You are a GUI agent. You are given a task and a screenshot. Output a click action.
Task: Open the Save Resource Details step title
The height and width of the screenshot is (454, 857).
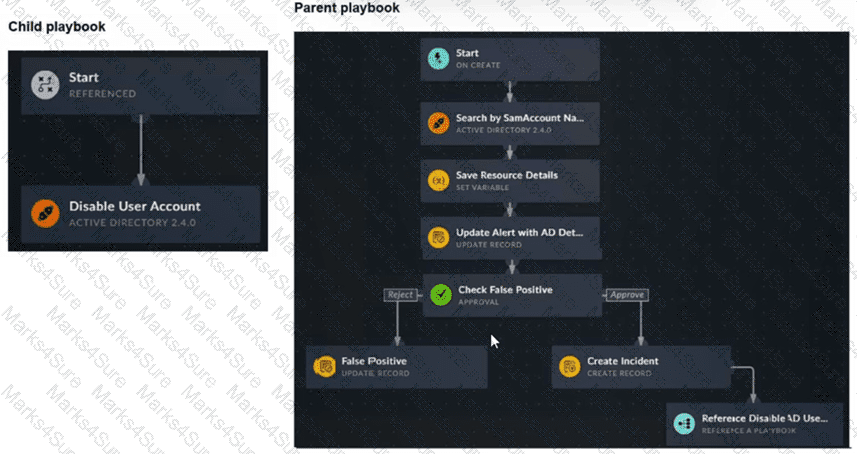[x=507, y=175]
